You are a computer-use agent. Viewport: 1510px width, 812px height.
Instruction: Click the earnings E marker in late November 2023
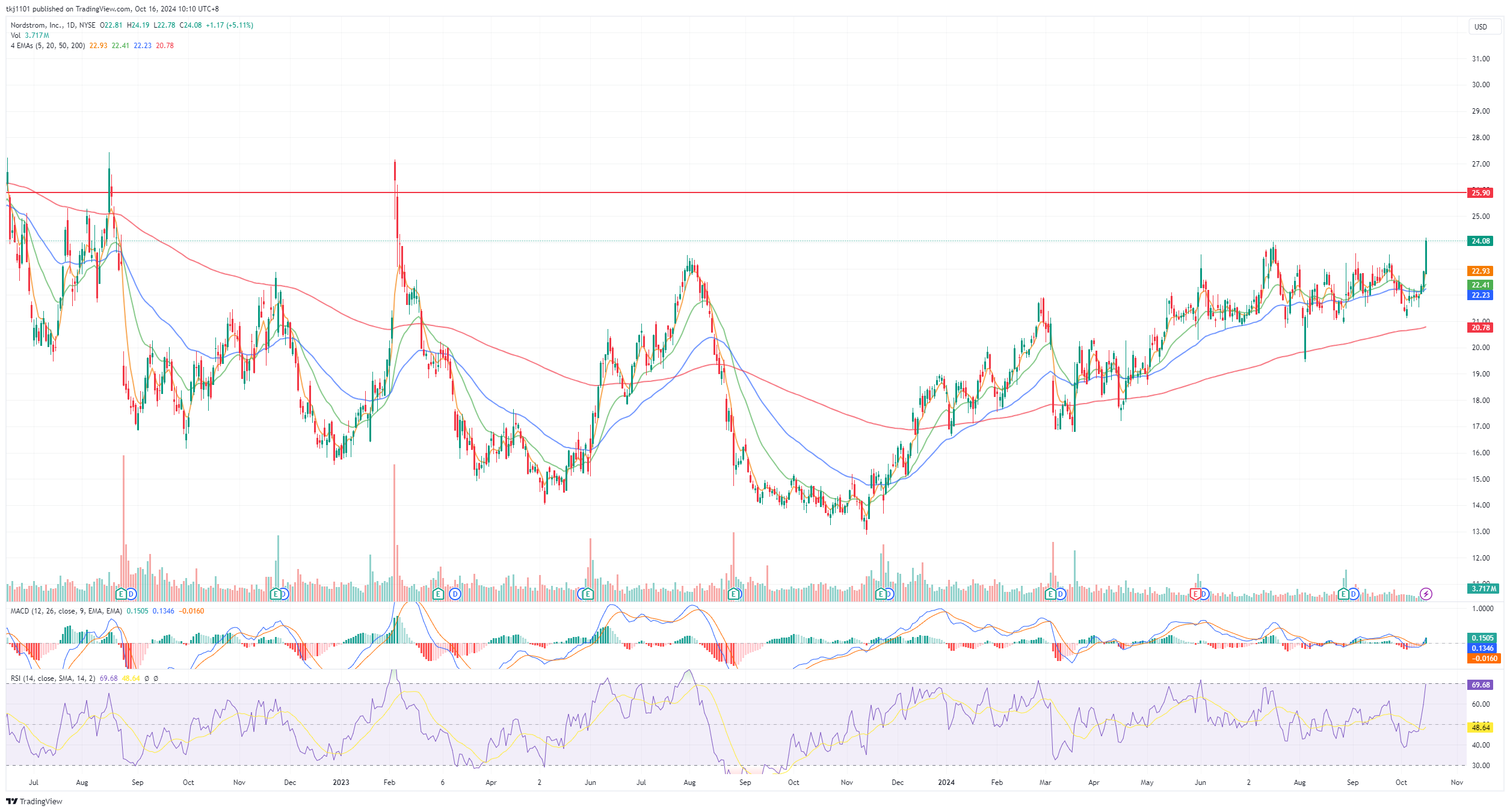point(881,594)
